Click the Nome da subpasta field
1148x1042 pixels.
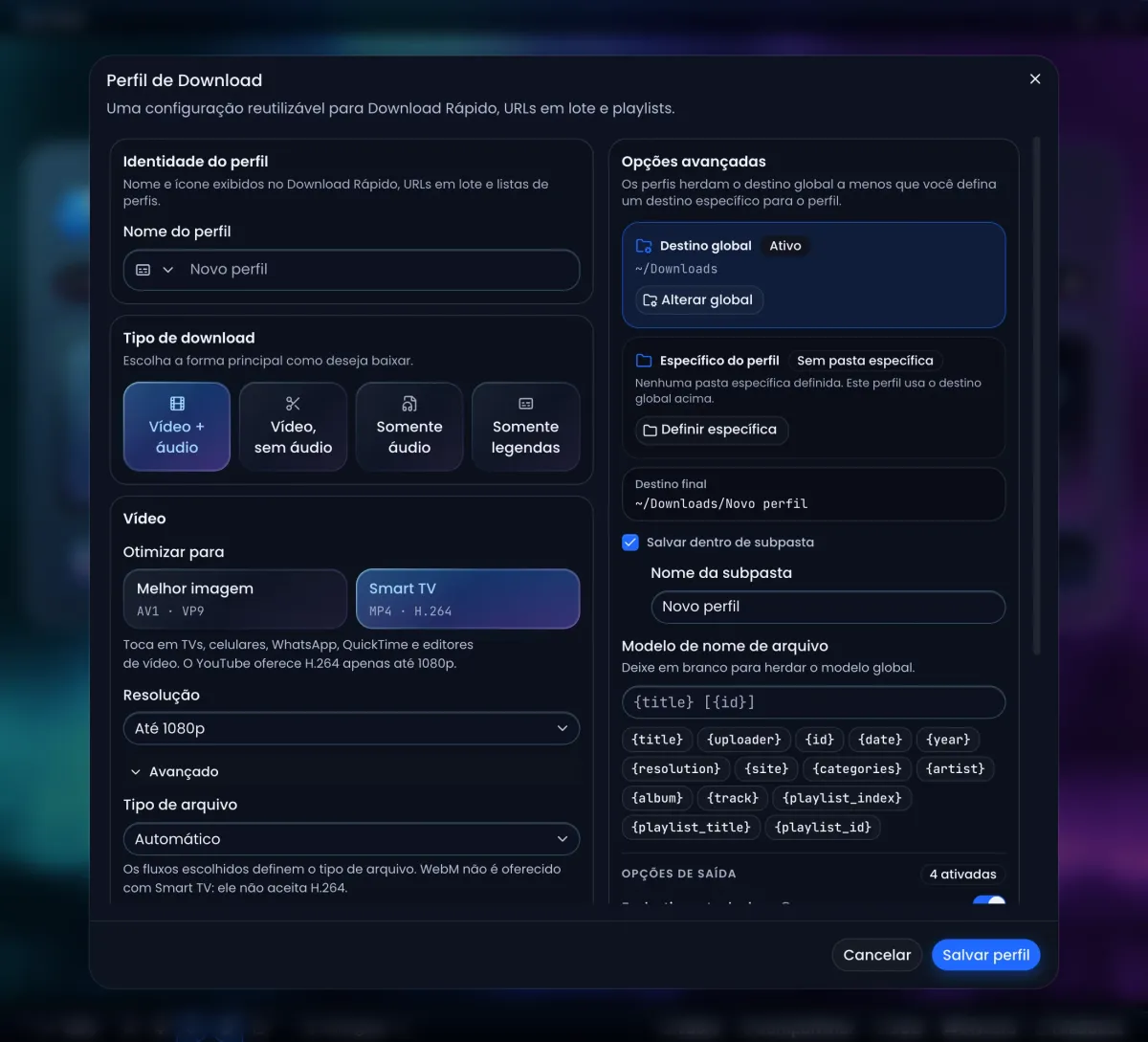click(x=828, y=607)
